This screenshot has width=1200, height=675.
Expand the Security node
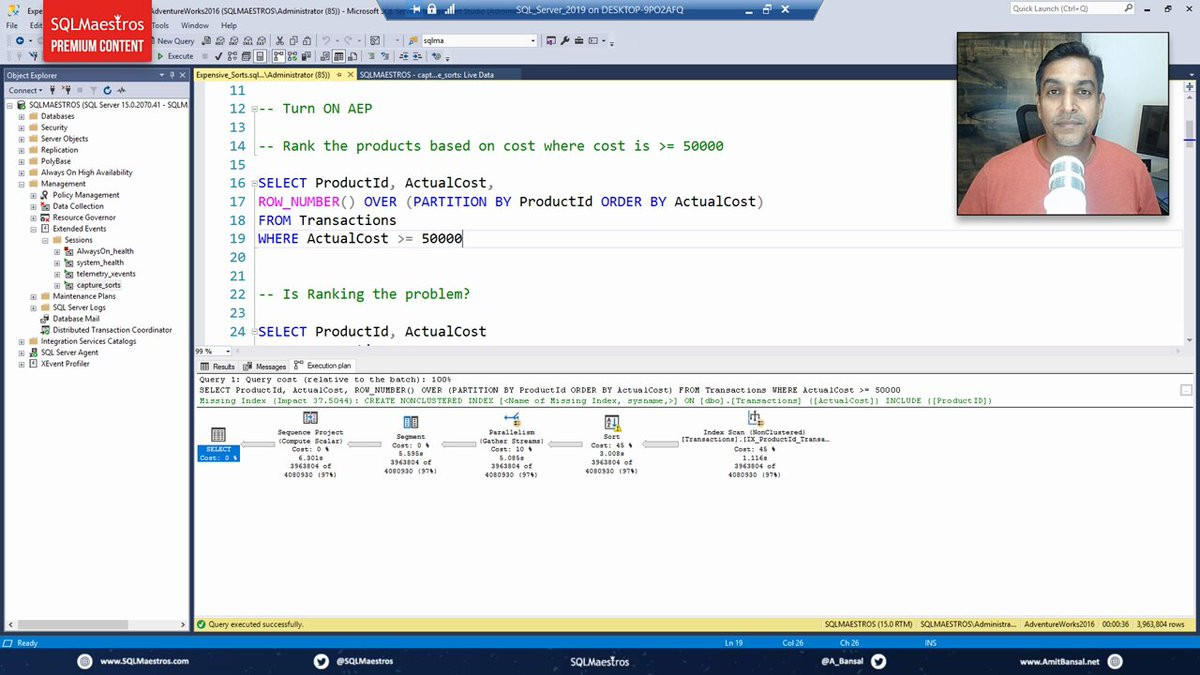click(x=21, y=128)
